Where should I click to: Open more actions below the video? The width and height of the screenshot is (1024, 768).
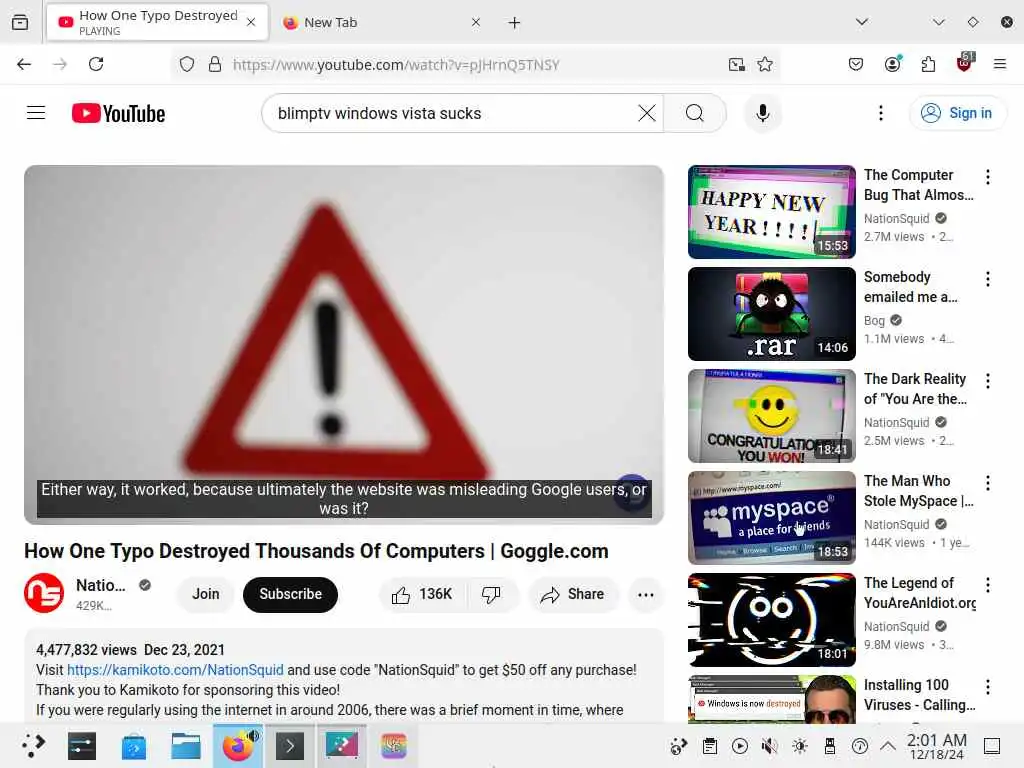646,594
